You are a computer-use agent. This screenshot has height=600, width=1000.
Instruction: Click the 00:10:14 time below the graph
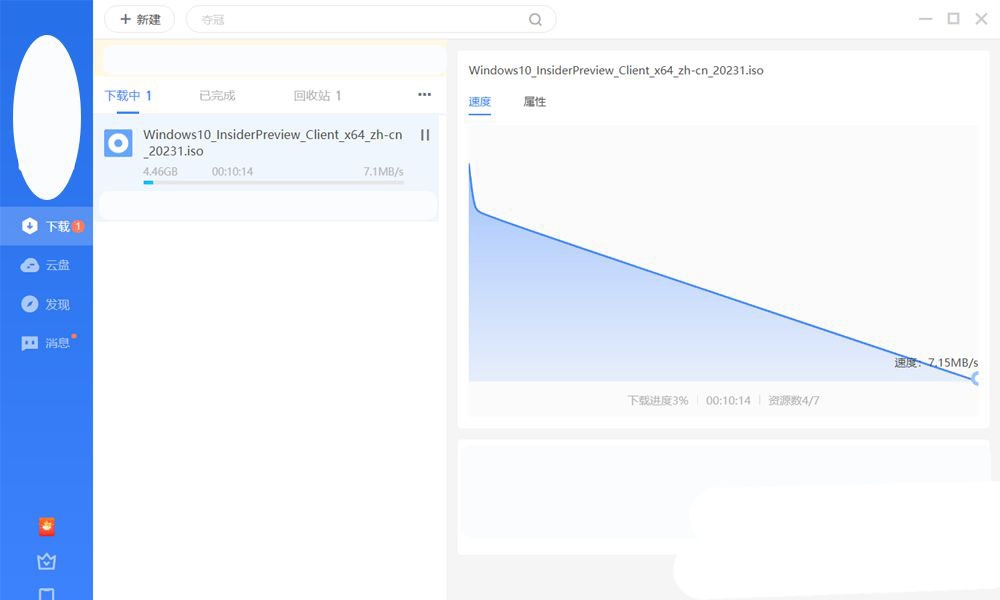click(728, 400)
